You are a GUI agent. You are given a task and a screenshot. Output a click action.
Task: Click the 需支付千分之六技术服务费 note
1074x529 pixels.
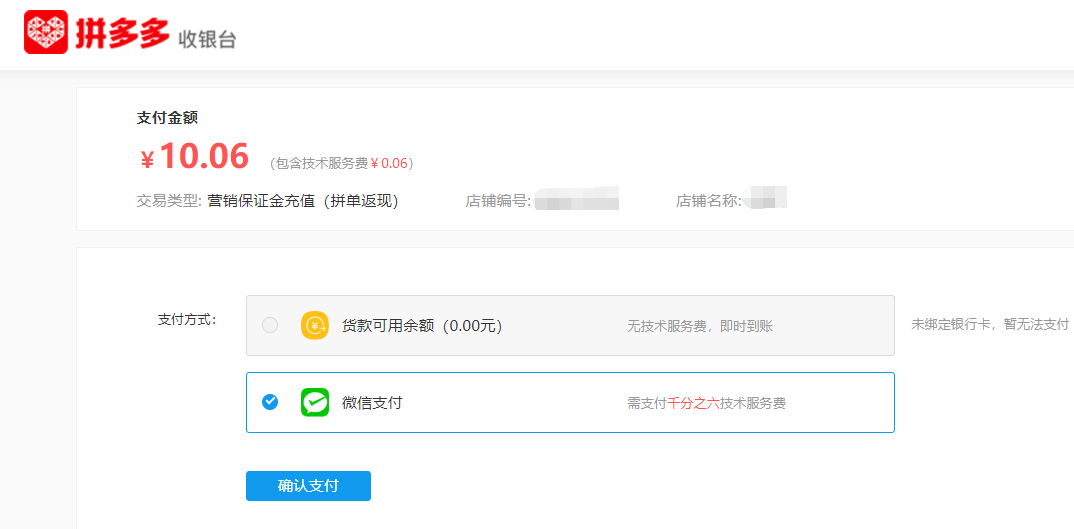click(x=706, y=404)
